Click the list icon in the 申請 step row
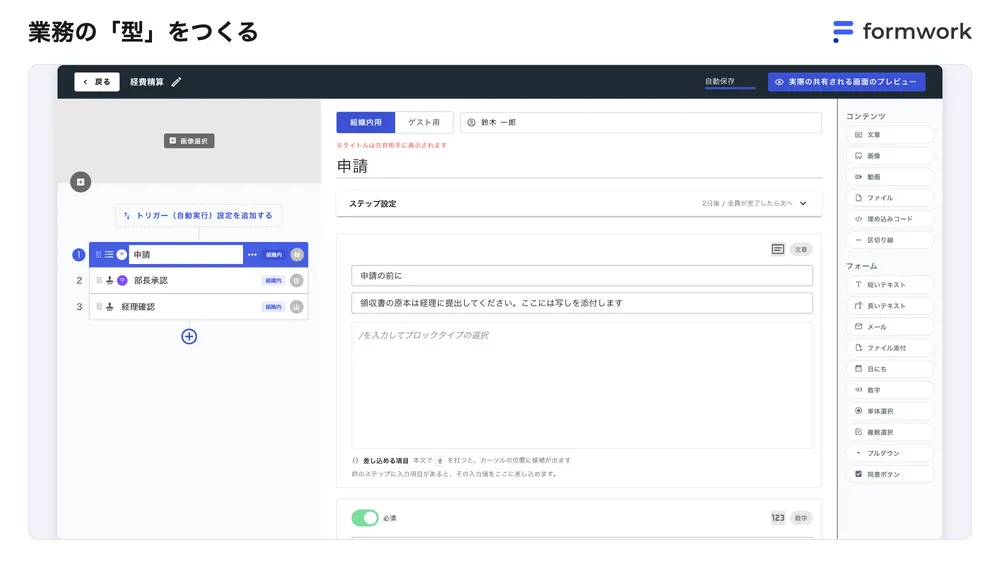1000x564 pixels. 109,255
